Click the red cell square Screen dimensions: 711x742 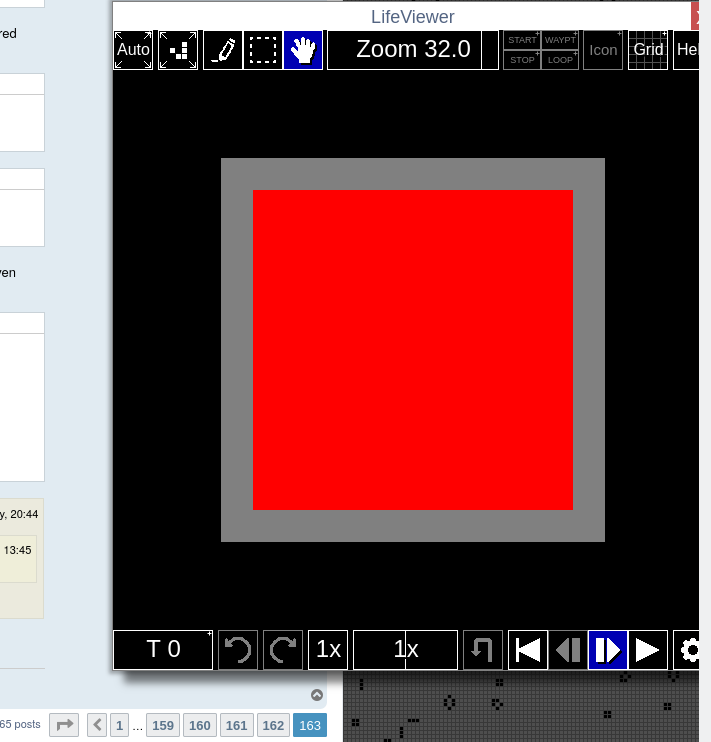click(413, 350)
